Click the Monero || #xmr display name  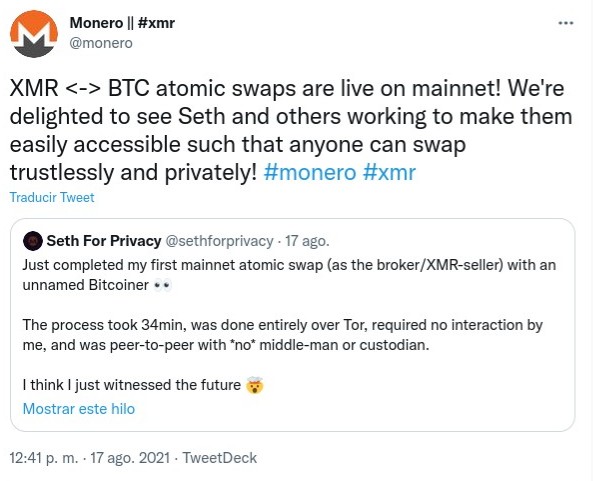(122, 23)
